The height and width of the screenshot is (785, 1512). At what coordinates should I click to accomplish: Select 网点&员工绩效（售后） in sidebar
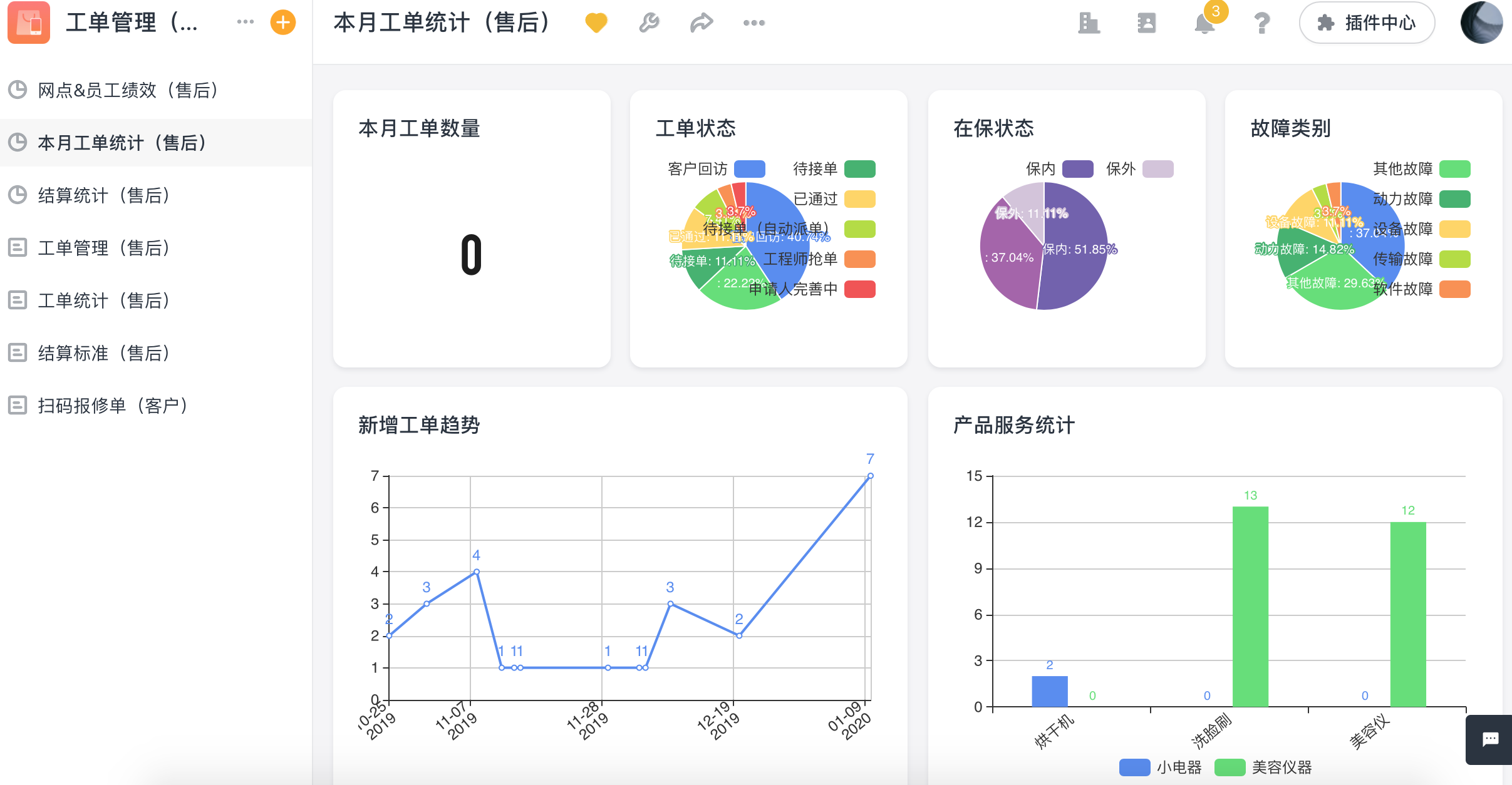[x=156, y=90]
